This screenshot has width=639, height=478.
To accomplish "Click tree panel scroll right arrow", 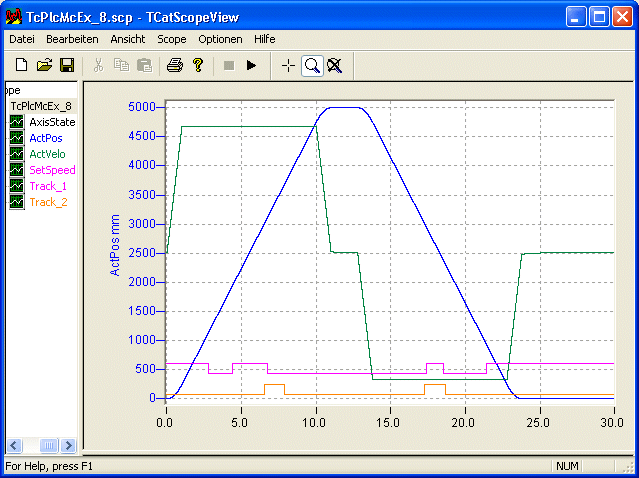I will click(x=68, y=445).
